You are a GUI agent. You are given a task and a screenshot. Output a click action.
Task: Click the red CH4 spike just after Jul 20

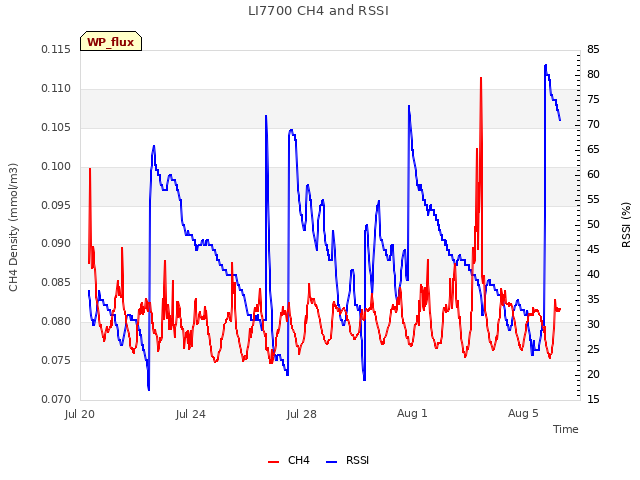[90, 169]
